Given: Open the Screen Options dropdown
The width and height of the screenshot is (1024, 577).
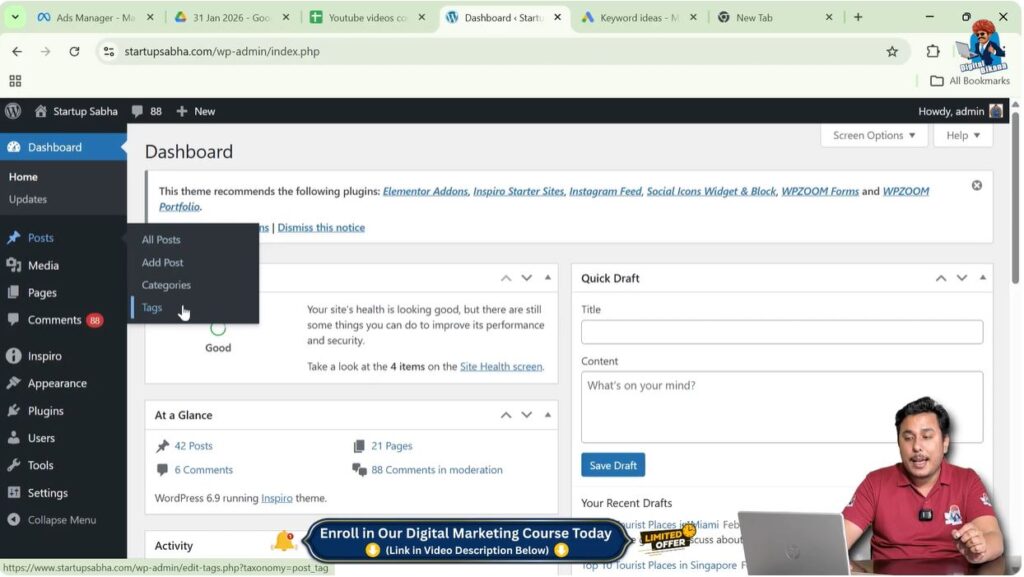Looking at the screenshot, I should [x=873, y=135].
